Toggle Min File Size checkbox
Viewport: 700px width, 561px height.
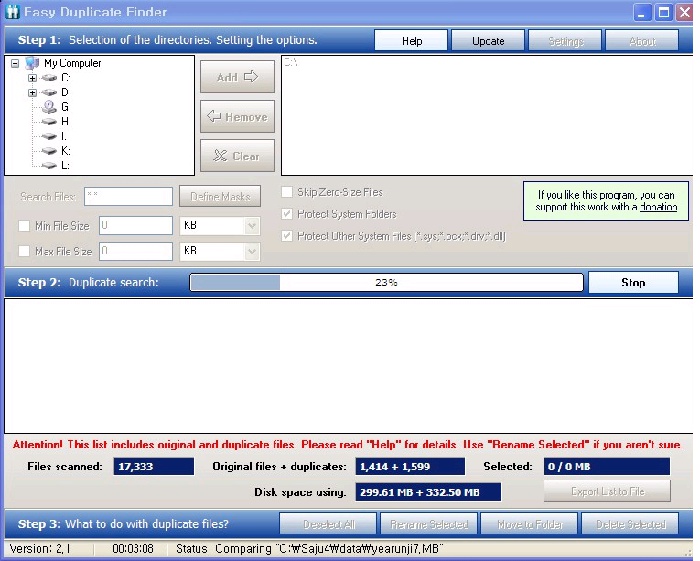24,226
